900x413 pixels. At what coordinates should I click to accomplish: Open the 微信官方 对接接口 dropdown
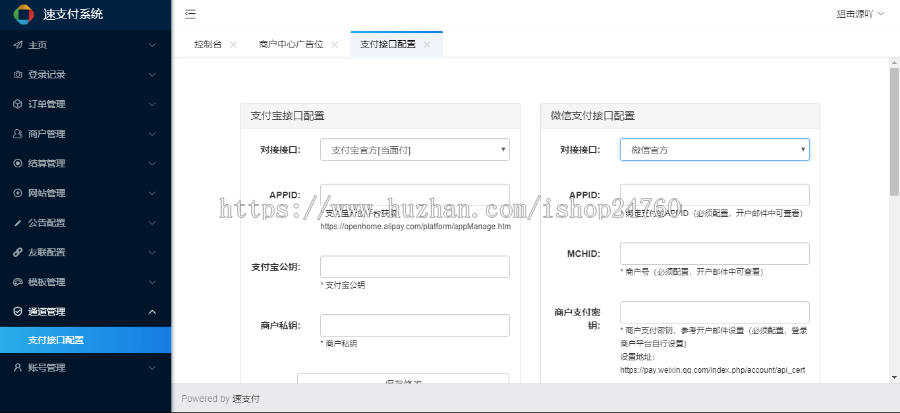click(715, 150)
